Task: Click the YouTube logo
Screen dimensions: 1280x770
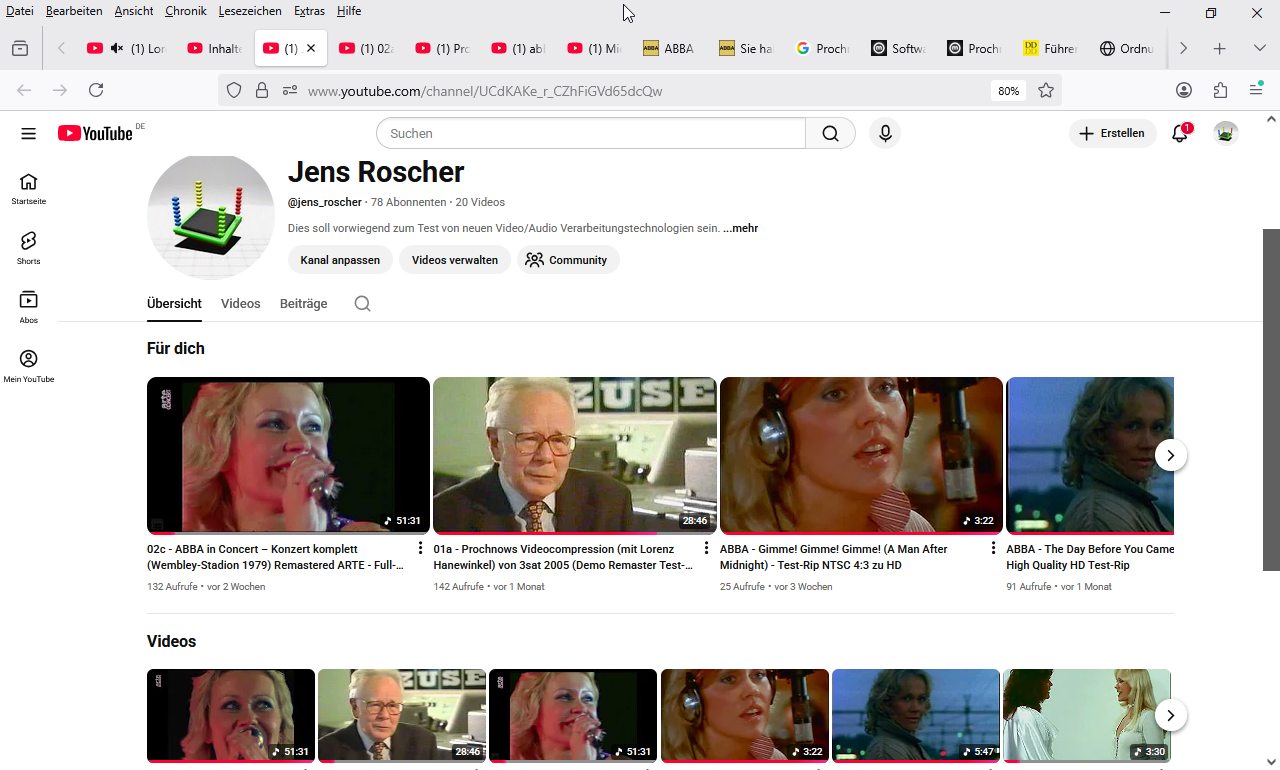Action: (x=96, y=134)
